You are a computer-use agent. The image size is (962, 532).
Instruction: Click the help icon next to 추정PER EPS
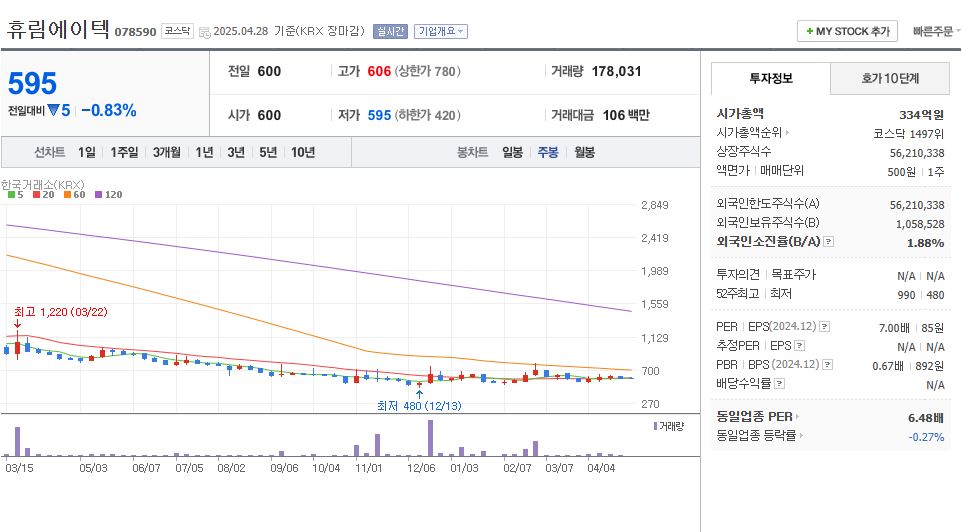pyautogui.click(x=799, y=345)
